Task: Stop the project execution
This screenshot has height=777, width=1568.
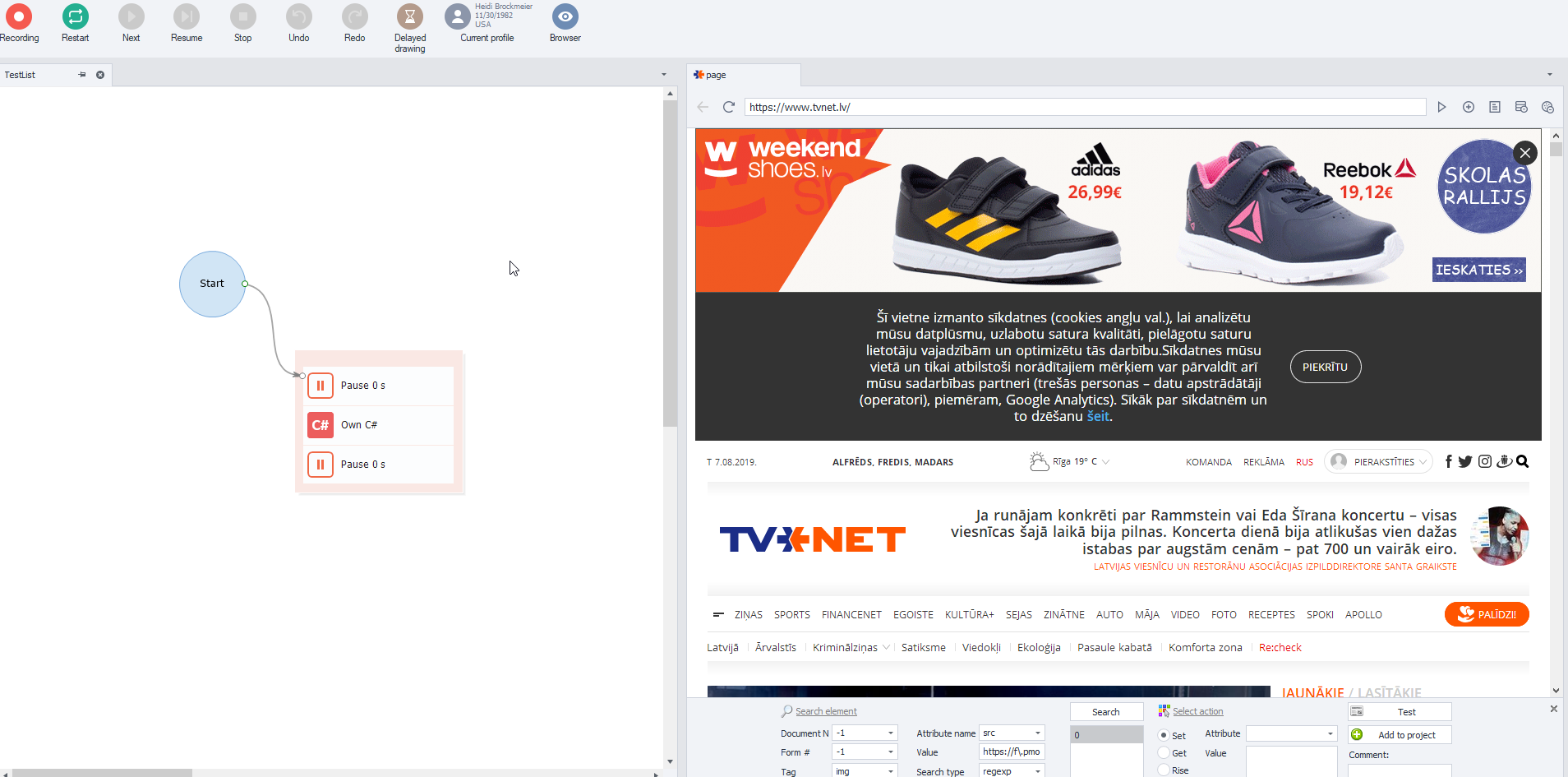Action: [242, 16]
